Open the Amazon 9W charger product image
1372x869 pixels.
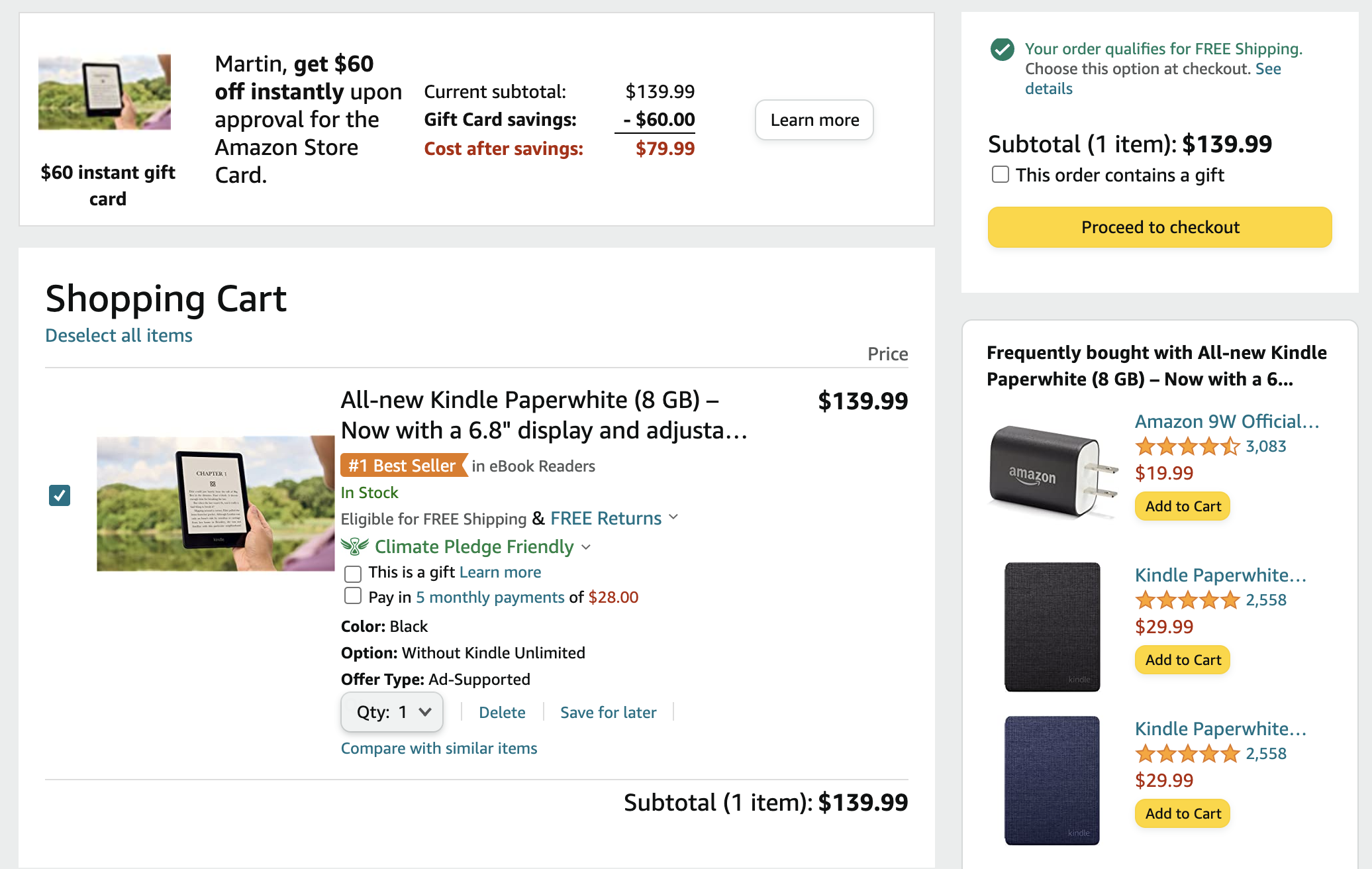1053,472
